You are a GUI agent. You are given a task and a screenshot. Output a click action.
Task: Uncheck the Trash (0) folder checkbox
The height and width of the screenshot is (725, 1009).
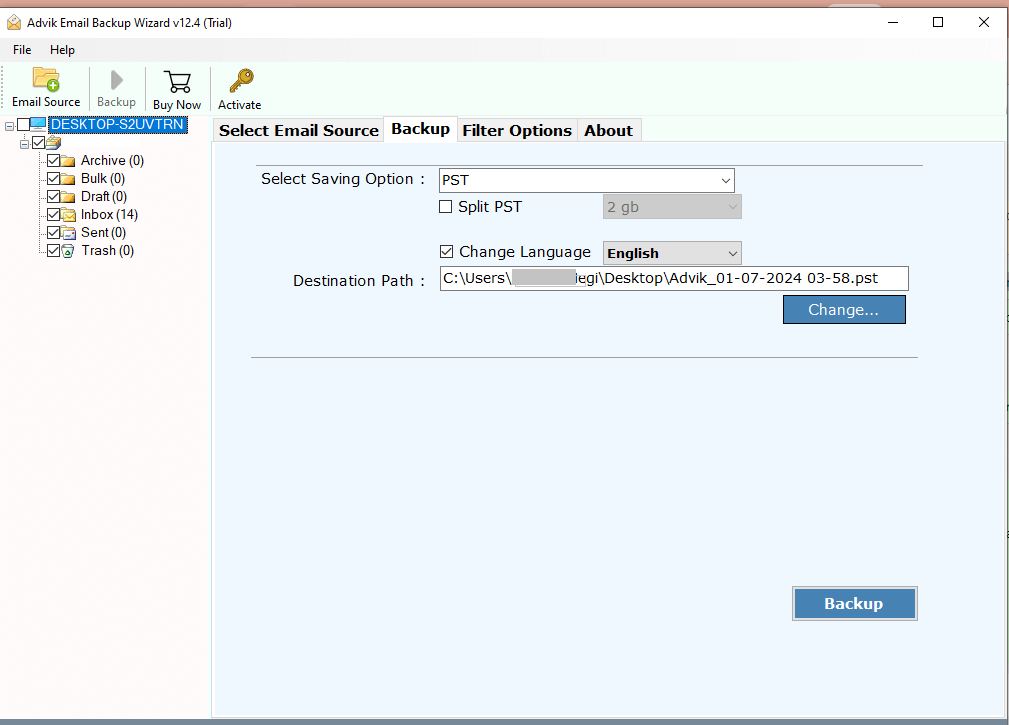tap(53, 250)
